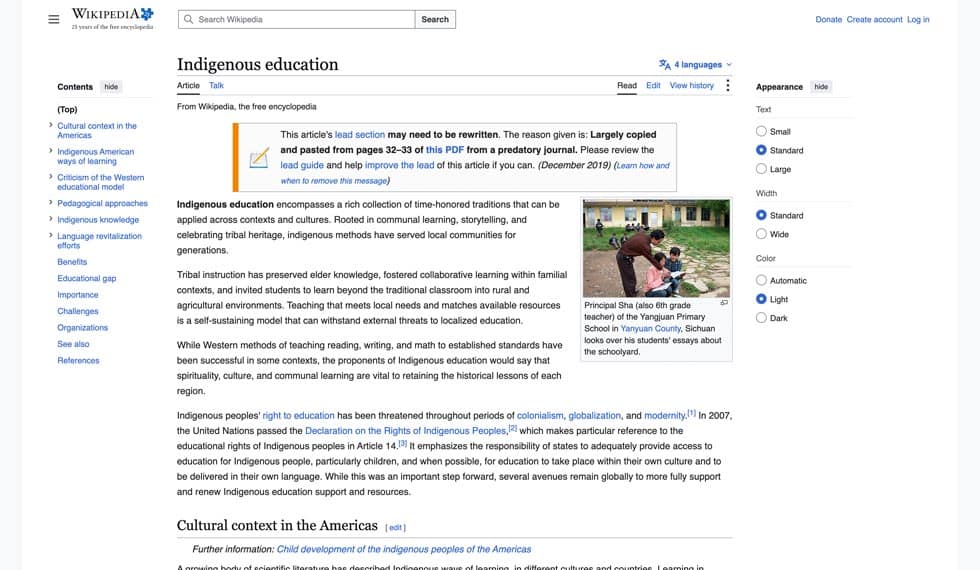Open the 'this PDF' link
The image size is (980, 570).
tap(444, 150)
